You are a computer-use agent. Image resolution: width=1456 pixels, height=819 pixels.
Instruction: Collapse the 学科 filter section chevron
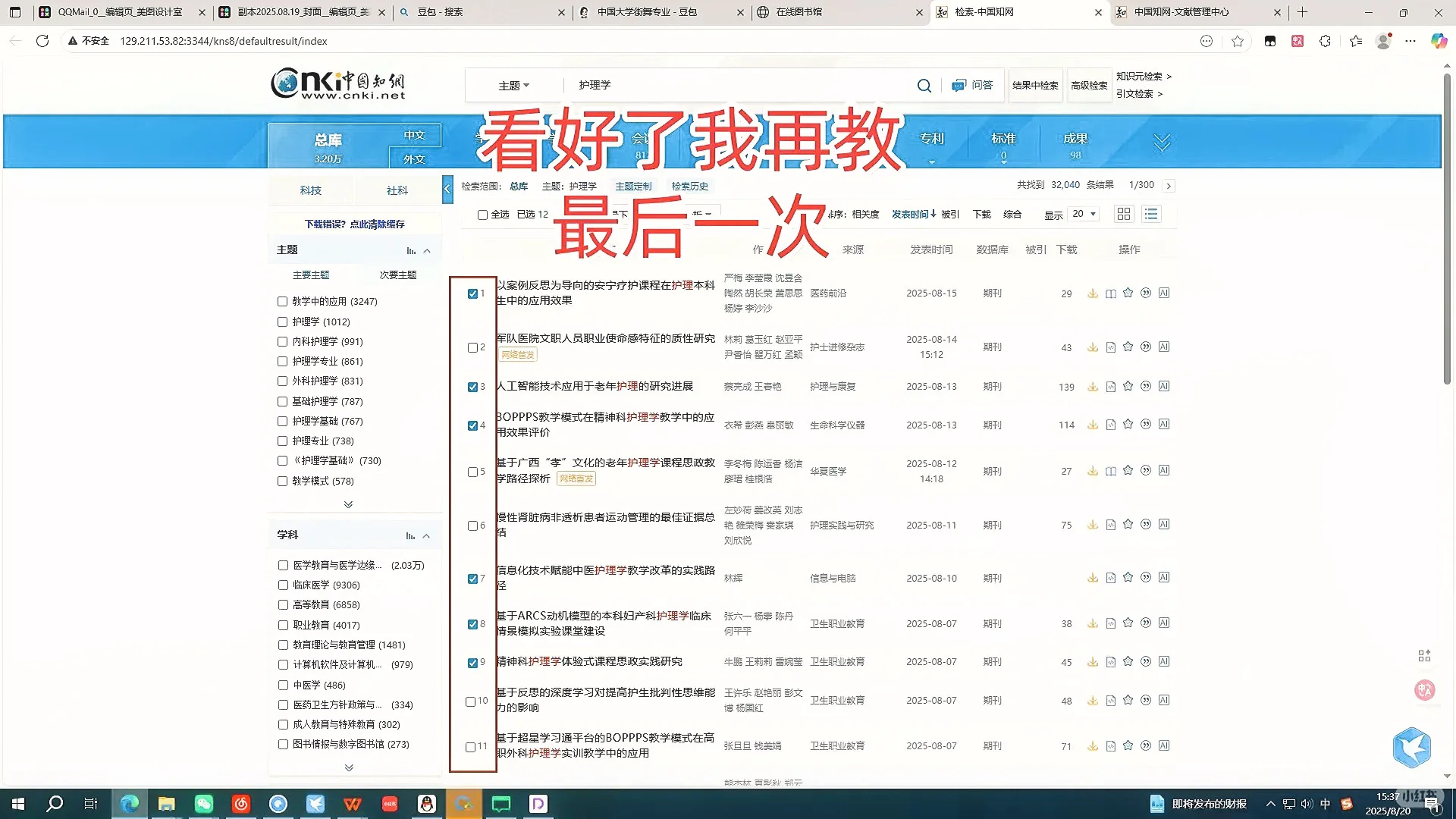[425, 535]
